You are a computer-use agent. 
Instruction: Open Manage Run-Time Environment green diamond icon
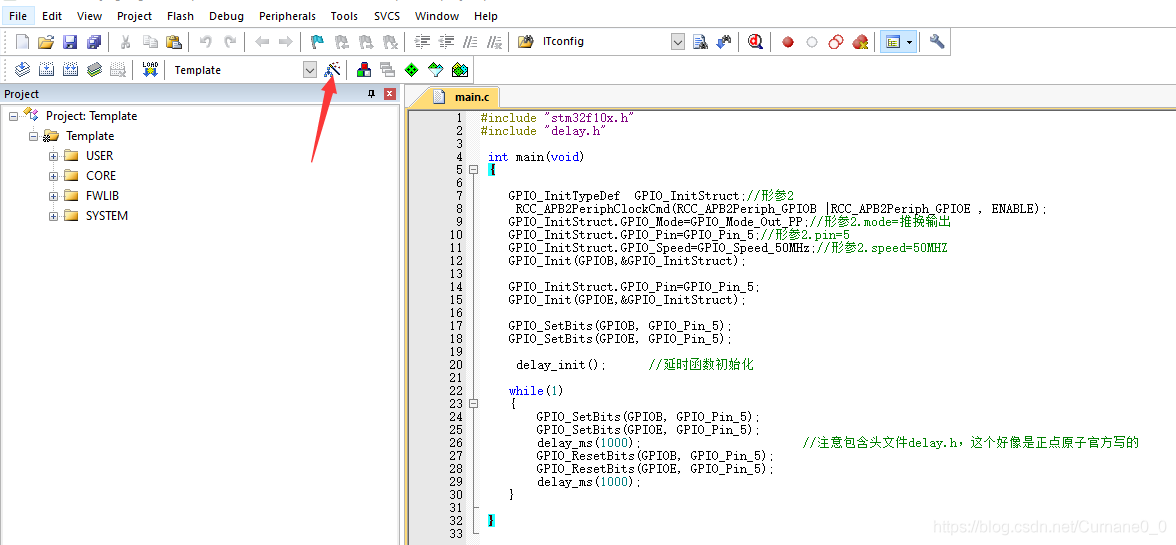click(x=412, y=70)
